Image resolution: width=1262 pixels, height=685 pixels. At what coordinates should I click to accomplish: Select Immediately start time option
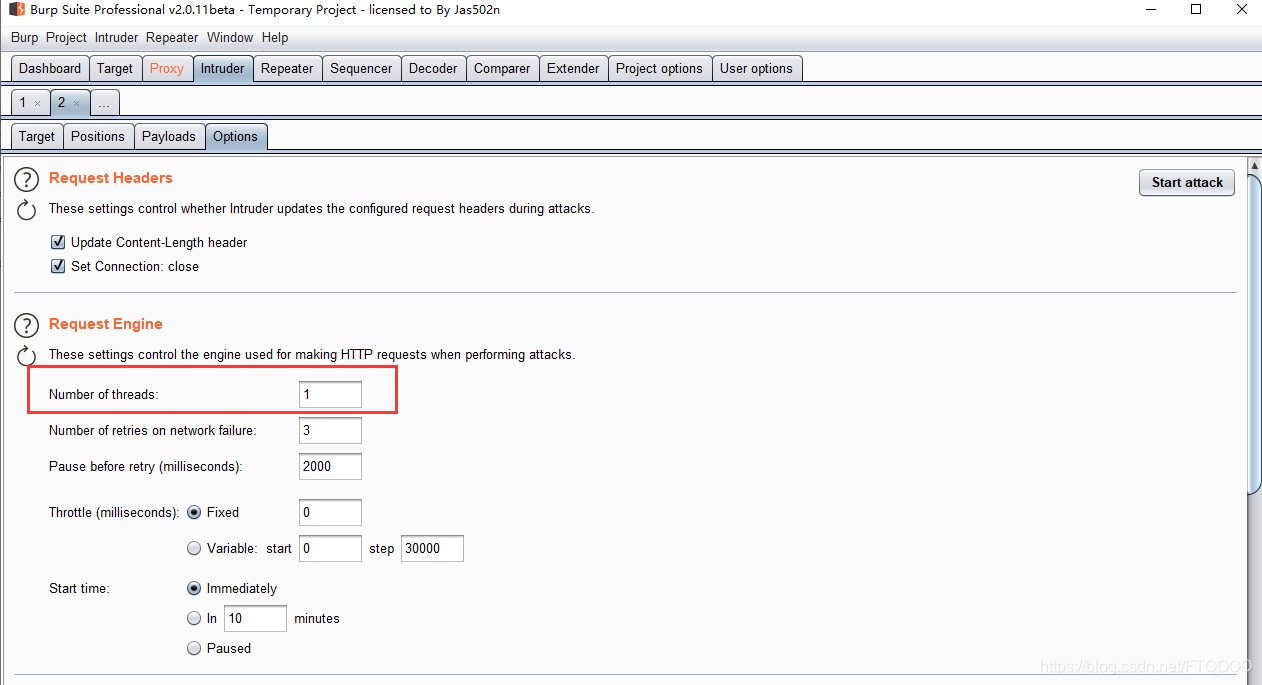(x=194, y=588)
